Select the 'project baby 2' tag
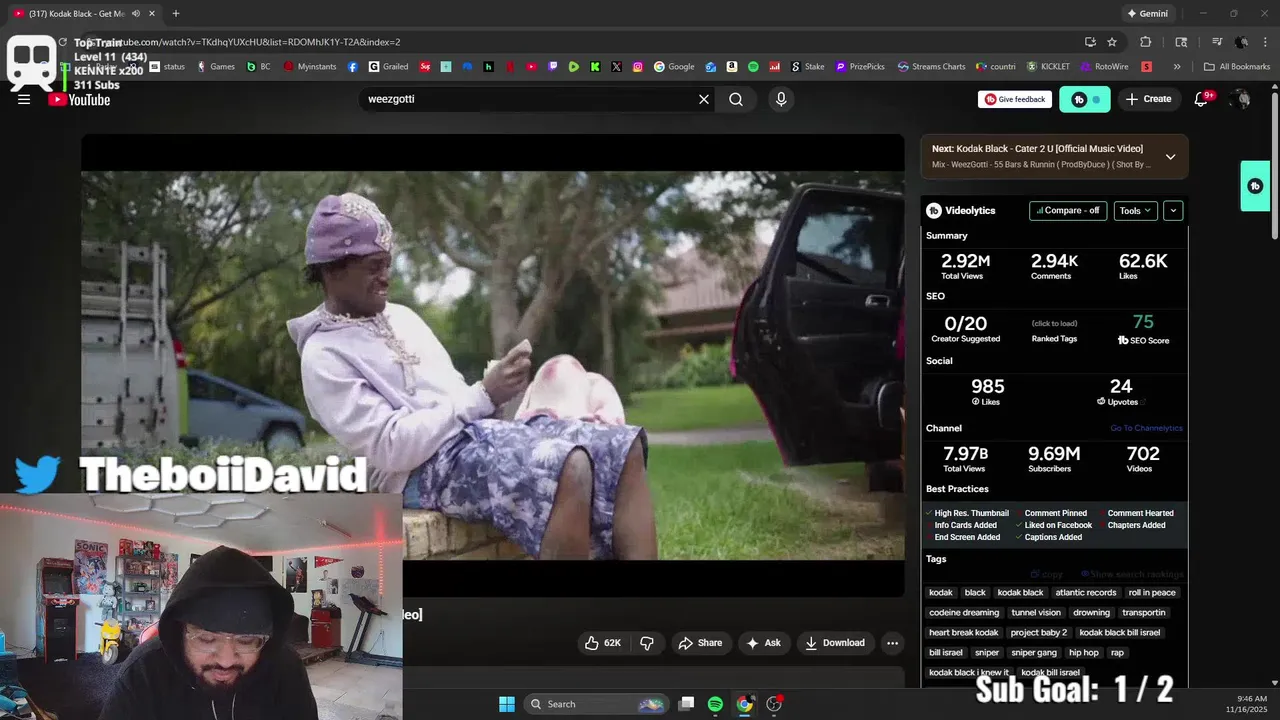 point(1039,632)
